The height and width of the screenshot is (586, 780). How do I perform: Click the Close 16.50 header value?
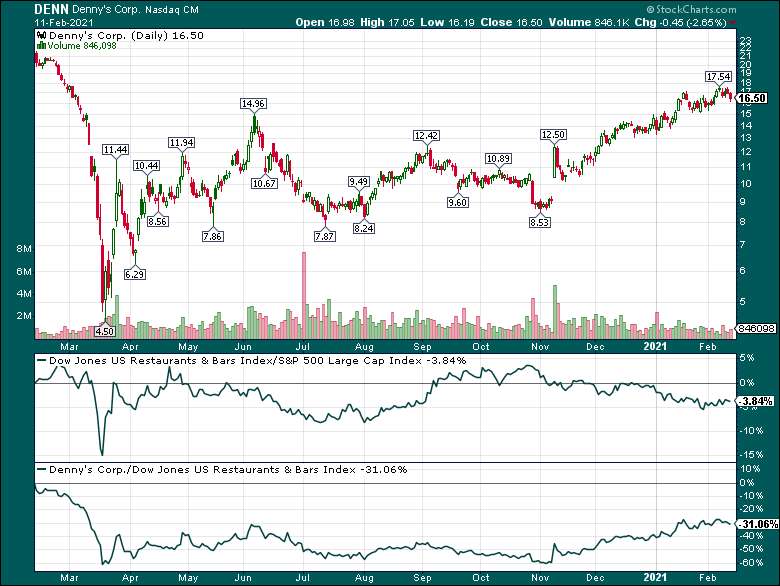tap(511, 22)
